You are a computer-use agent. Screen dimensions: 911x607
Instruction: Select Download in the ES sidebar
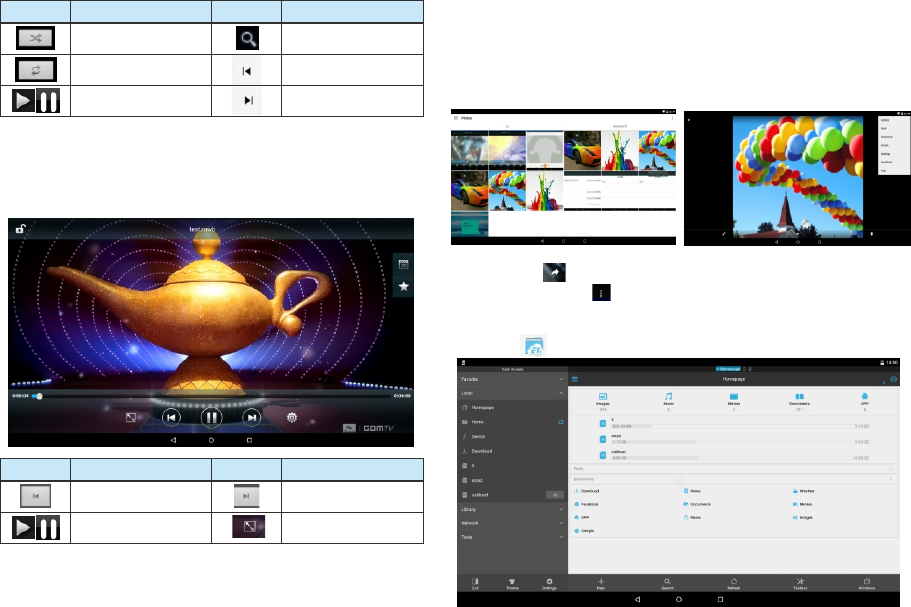point(512,451)
